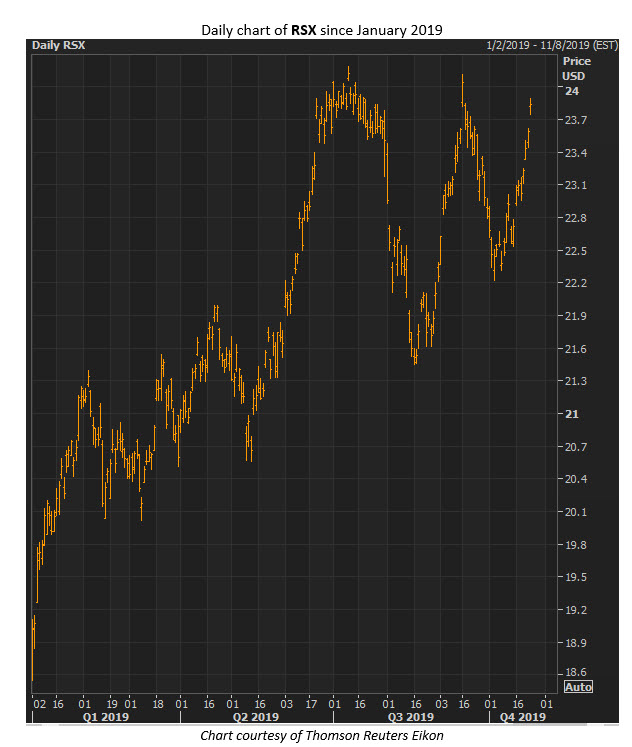Image resolution: width=632 pixels, height=747 pixels.
Task: Click the 21.6 price axis label
Action: [x=575, y=349]
